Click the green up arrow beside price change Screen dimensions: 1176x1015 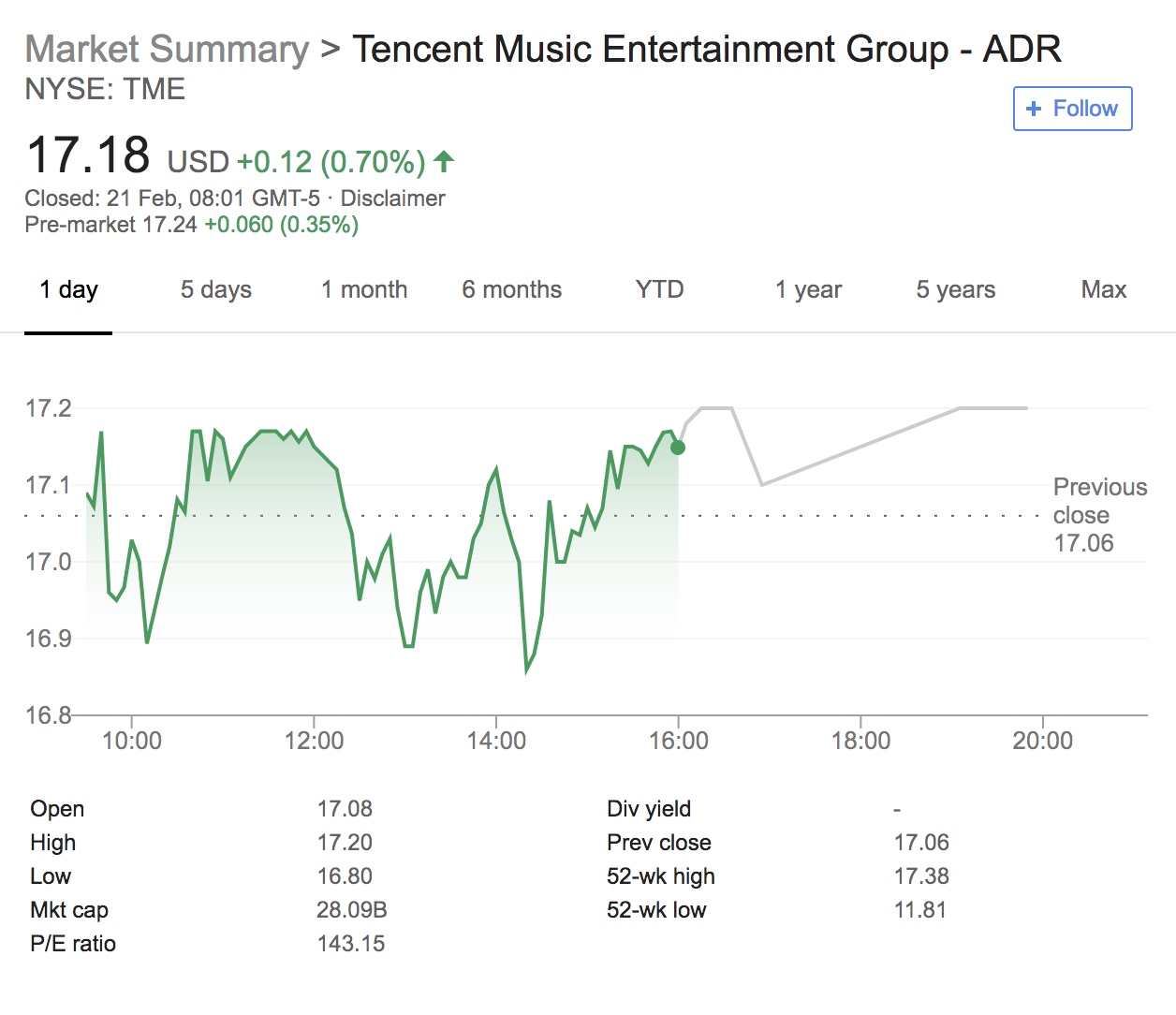pos(444,162)
